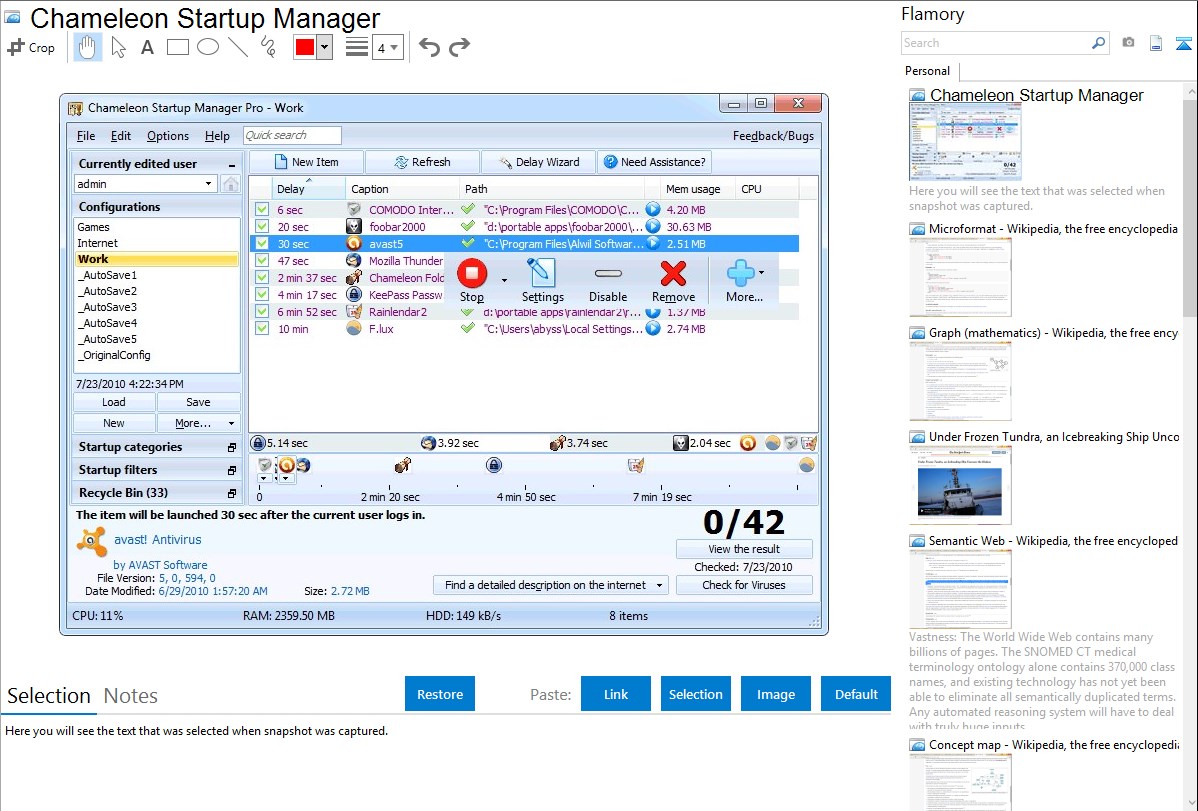Select the rectangle shape tool
1198x811 pixels.
pyautogui.click(x=177, y=47)
